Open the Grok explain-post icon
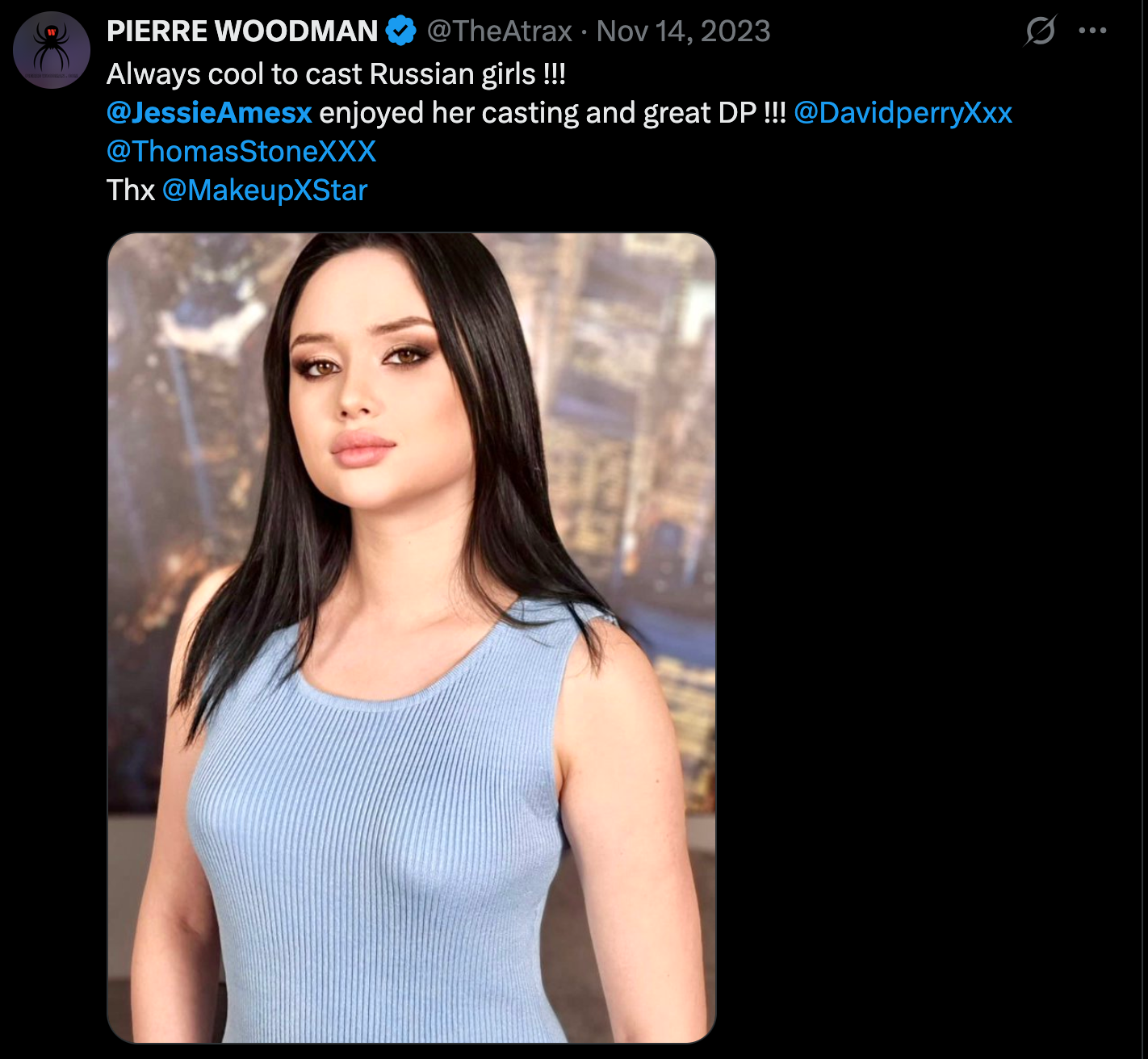Image resolution: width=1148 pixels, height=1059 pixels. pos(1040,31)
